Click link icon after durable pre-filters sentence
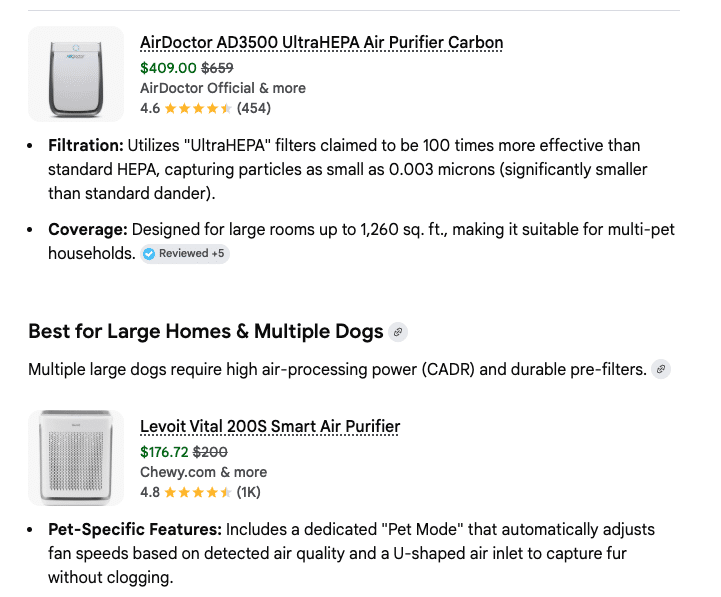721x597 pixels. [660, 369]
